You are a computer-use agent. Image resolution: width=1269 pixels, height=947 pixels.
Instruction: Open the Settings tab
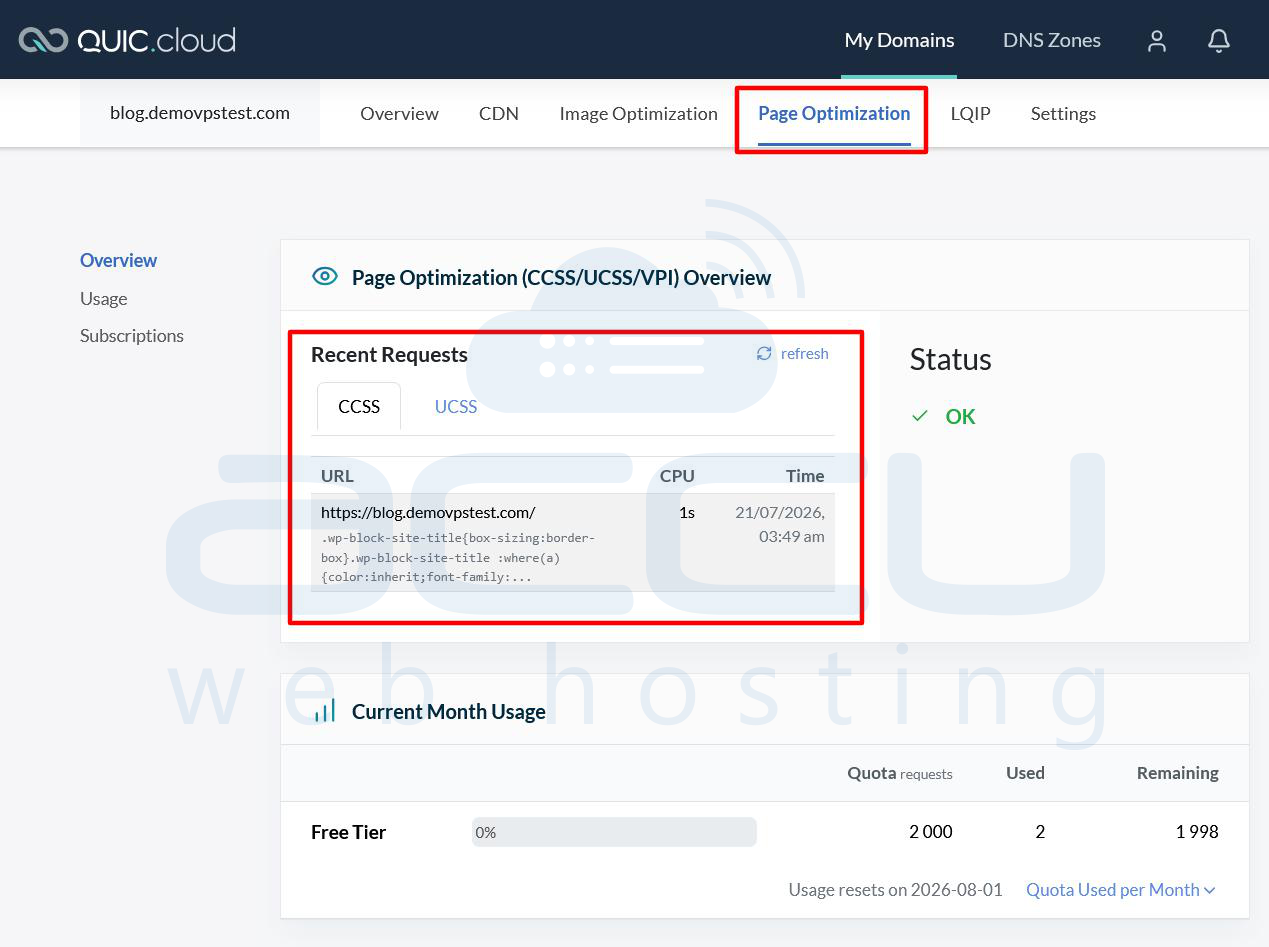(1063, 113)
